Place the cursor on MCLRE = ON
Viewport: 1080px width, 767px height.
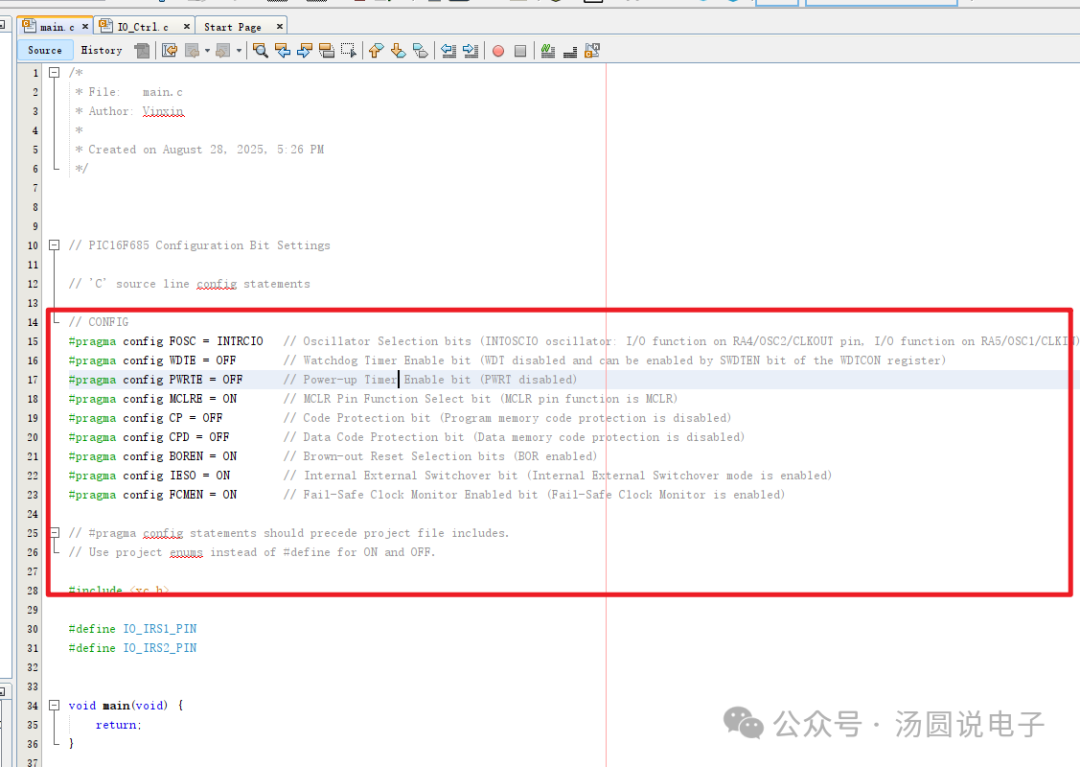[203, 399]
